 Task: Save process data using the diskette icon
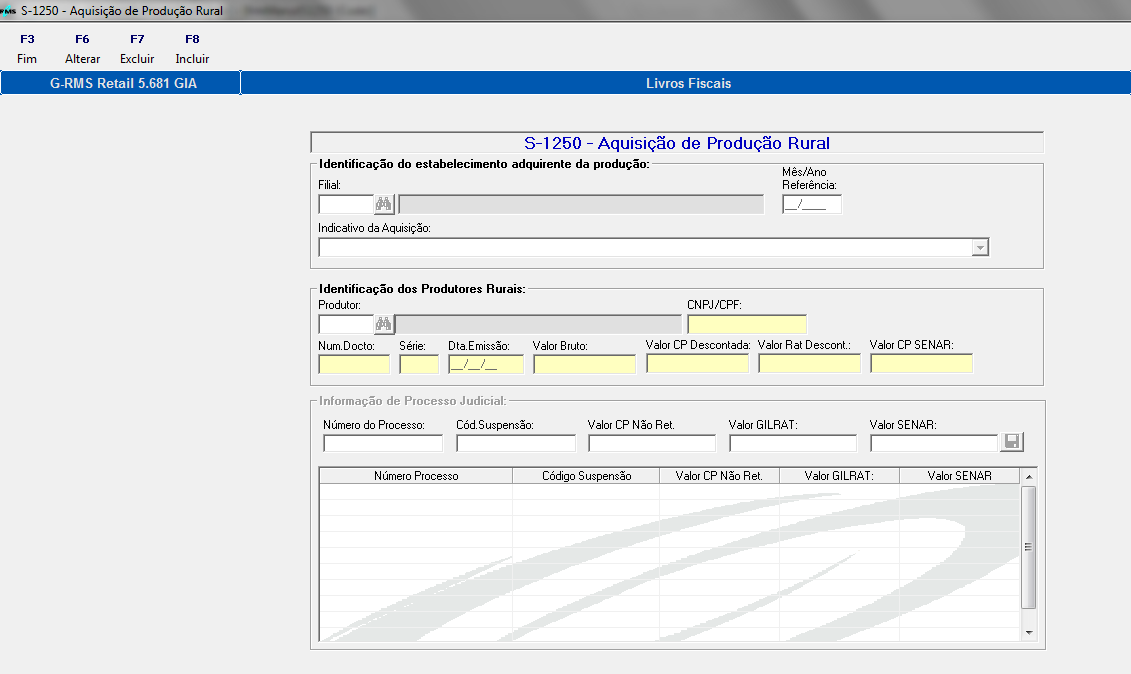(x=1011, y=441)
